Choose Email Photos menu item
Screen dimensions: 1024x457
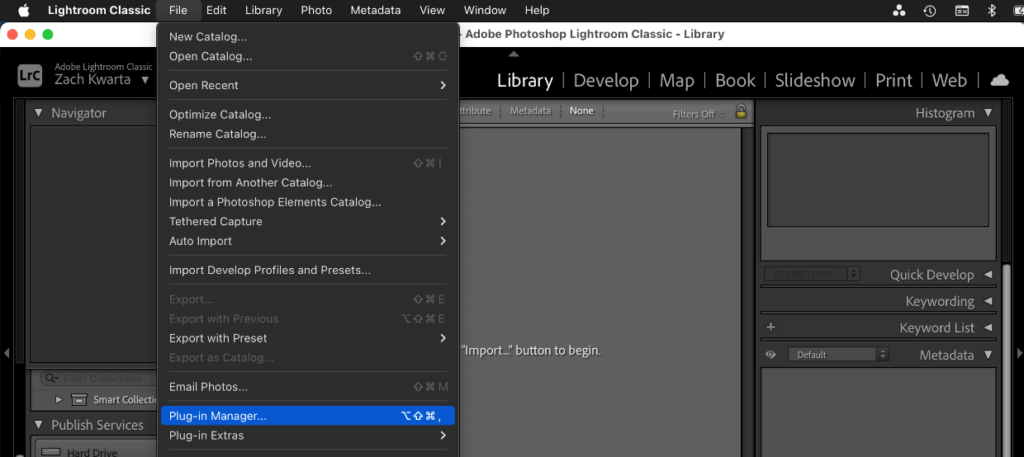[308, 387]
